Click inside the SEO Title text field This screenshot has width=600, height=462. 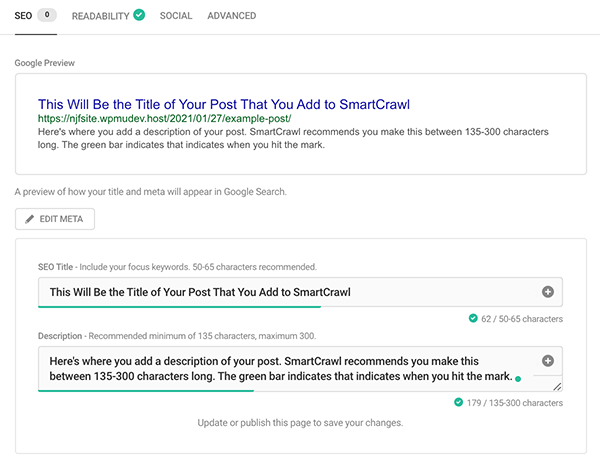click(280, 292)
